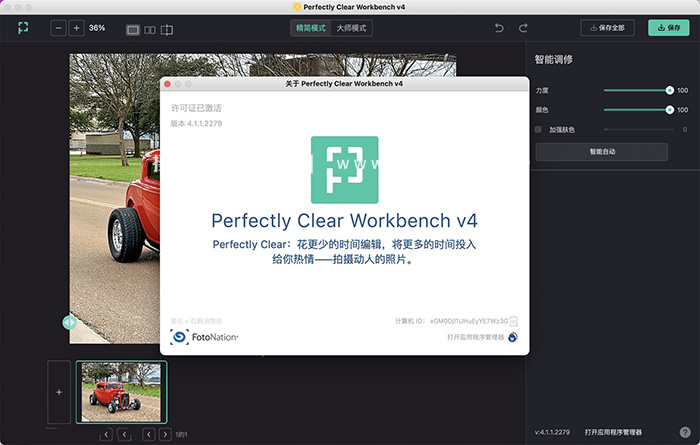Click the app manager globe icon in dialog
The height and width of the screenshot is (445, 700).
(513, 337)
